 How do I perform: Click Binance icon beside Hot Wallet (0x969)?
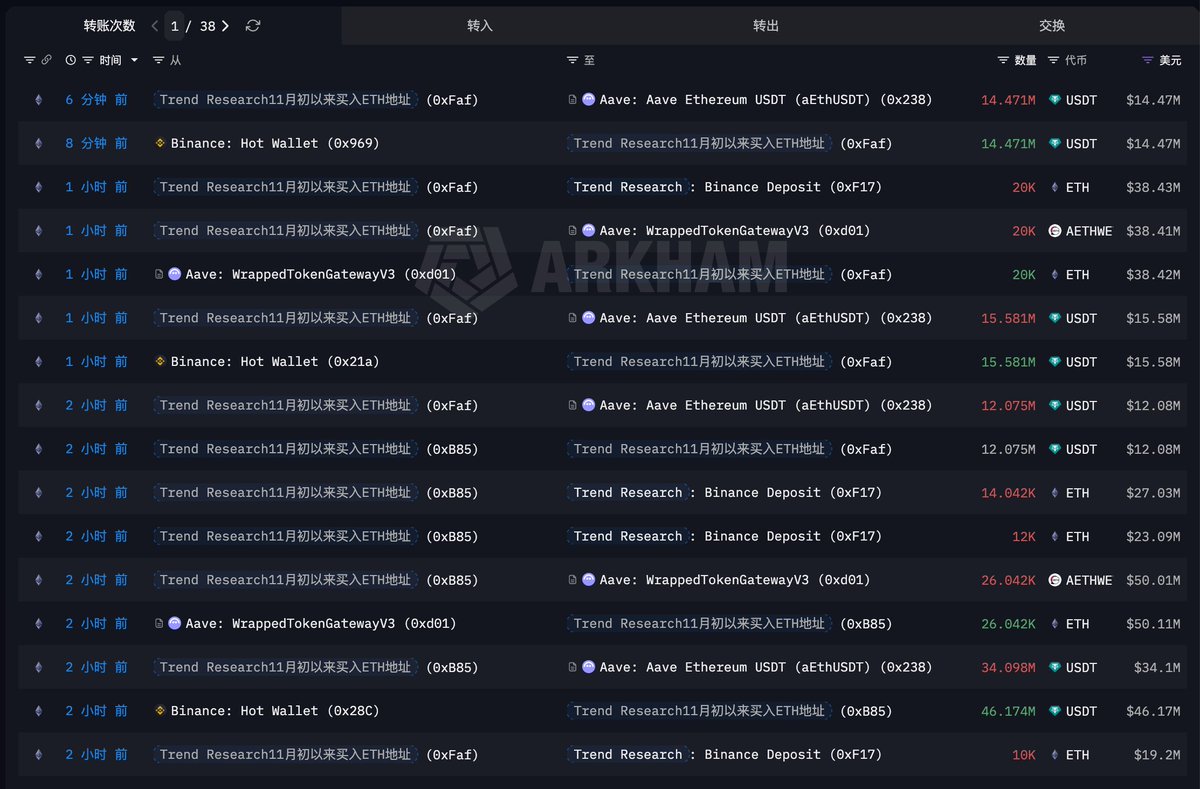click(160, 144)
